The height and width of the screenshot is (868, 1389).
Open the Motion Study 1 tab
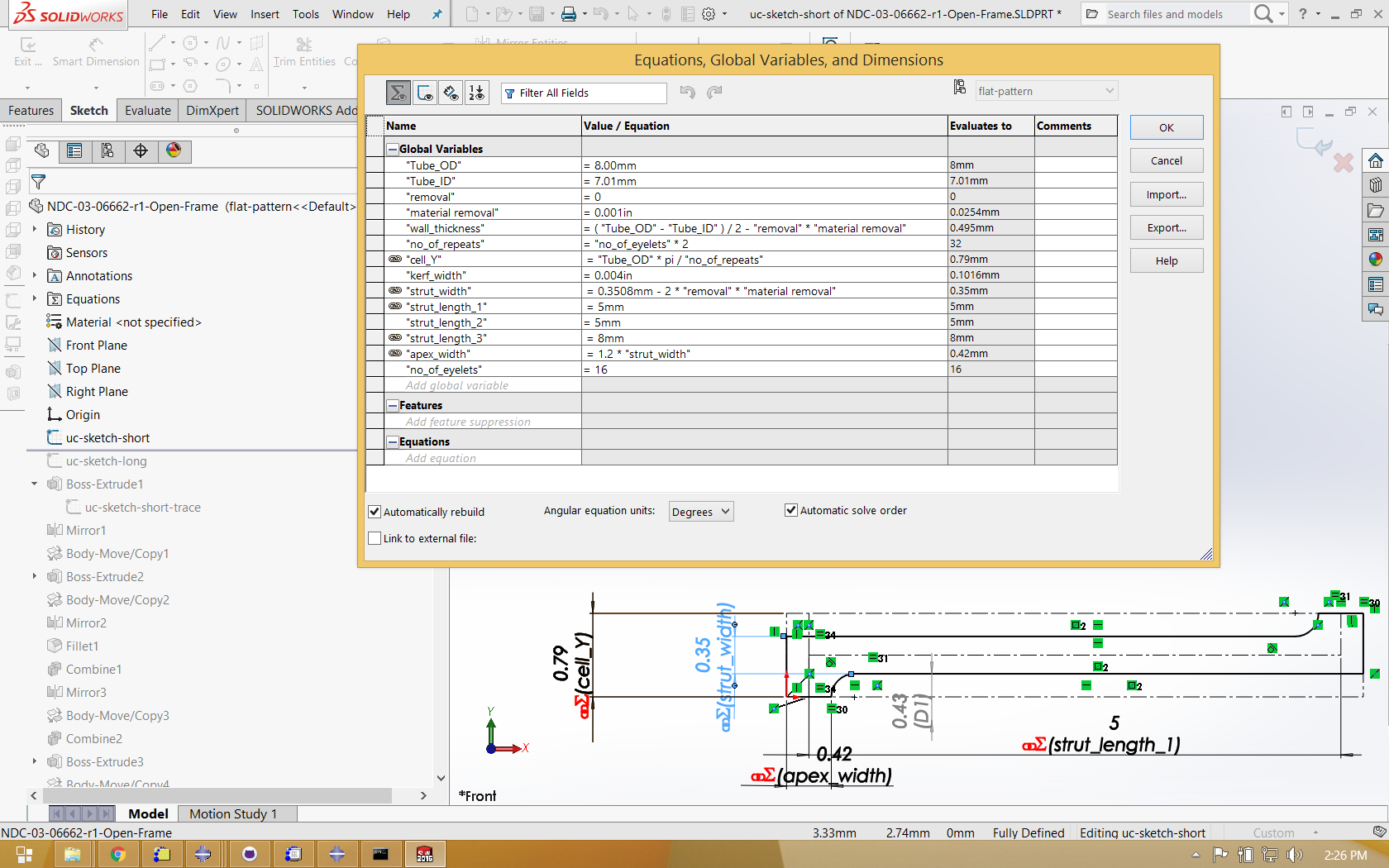[233, 814]
